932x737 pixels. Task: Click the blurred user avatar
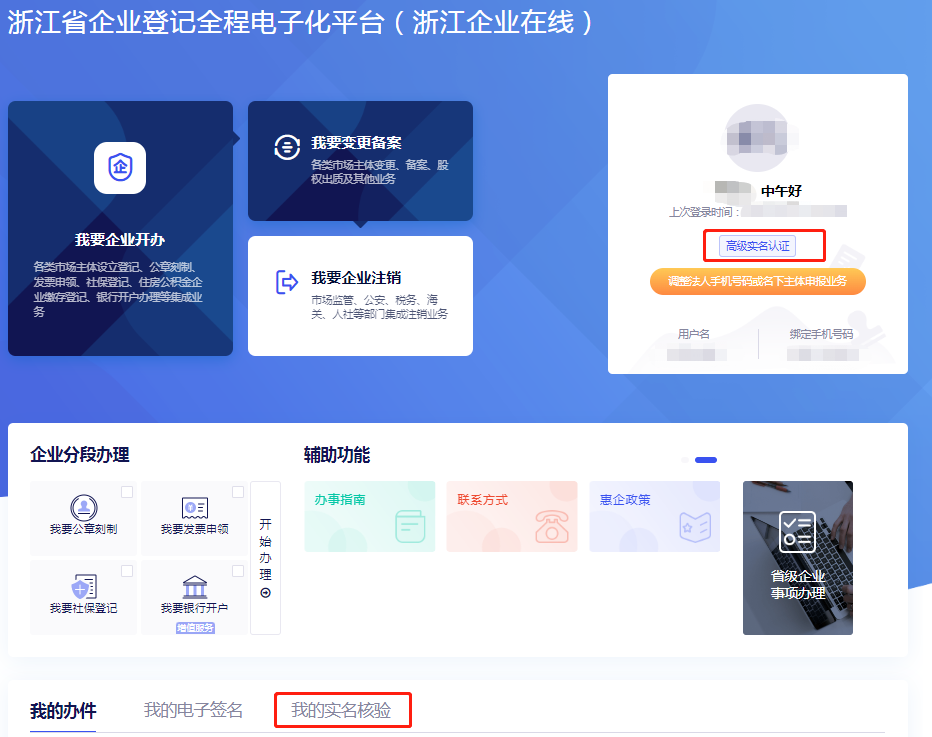(757, 138)
